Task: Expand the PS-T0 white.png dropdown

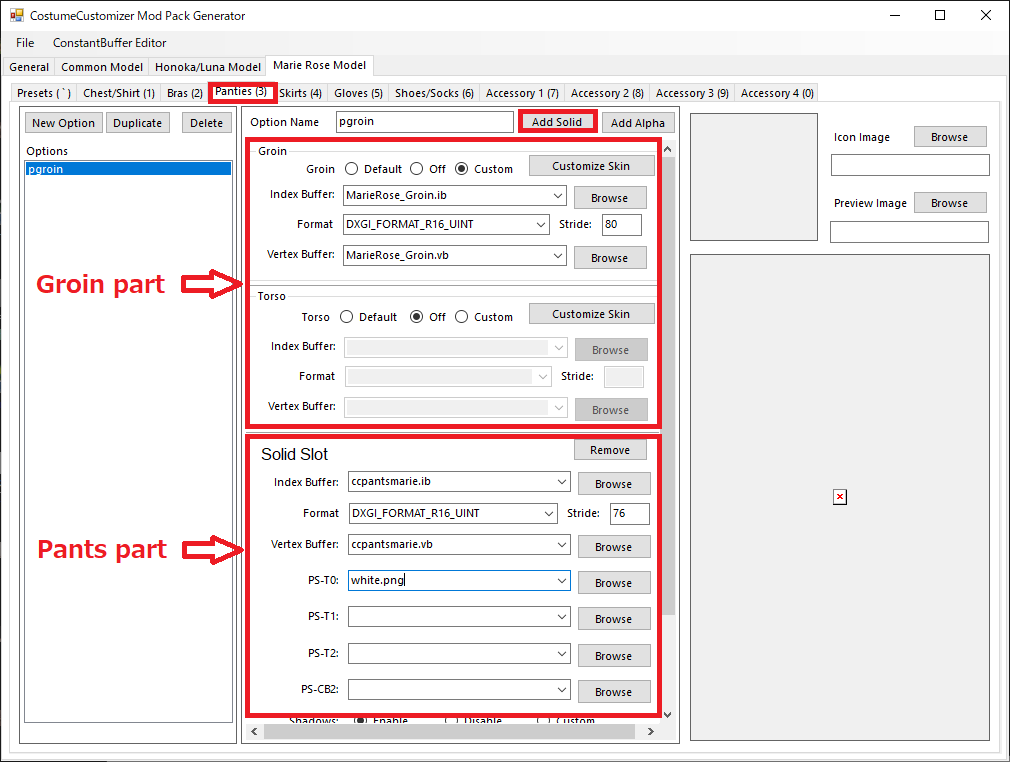Action: (562, 580)
